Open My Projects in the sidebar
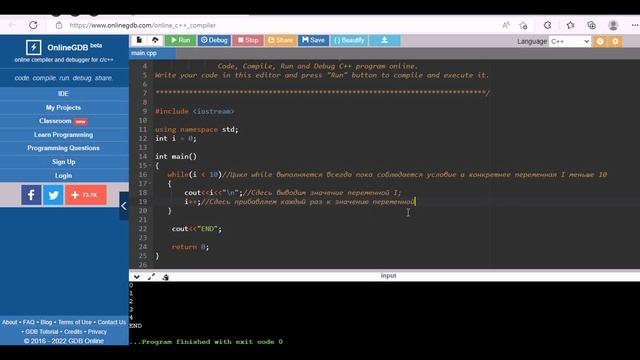 (x=63, y=107)
